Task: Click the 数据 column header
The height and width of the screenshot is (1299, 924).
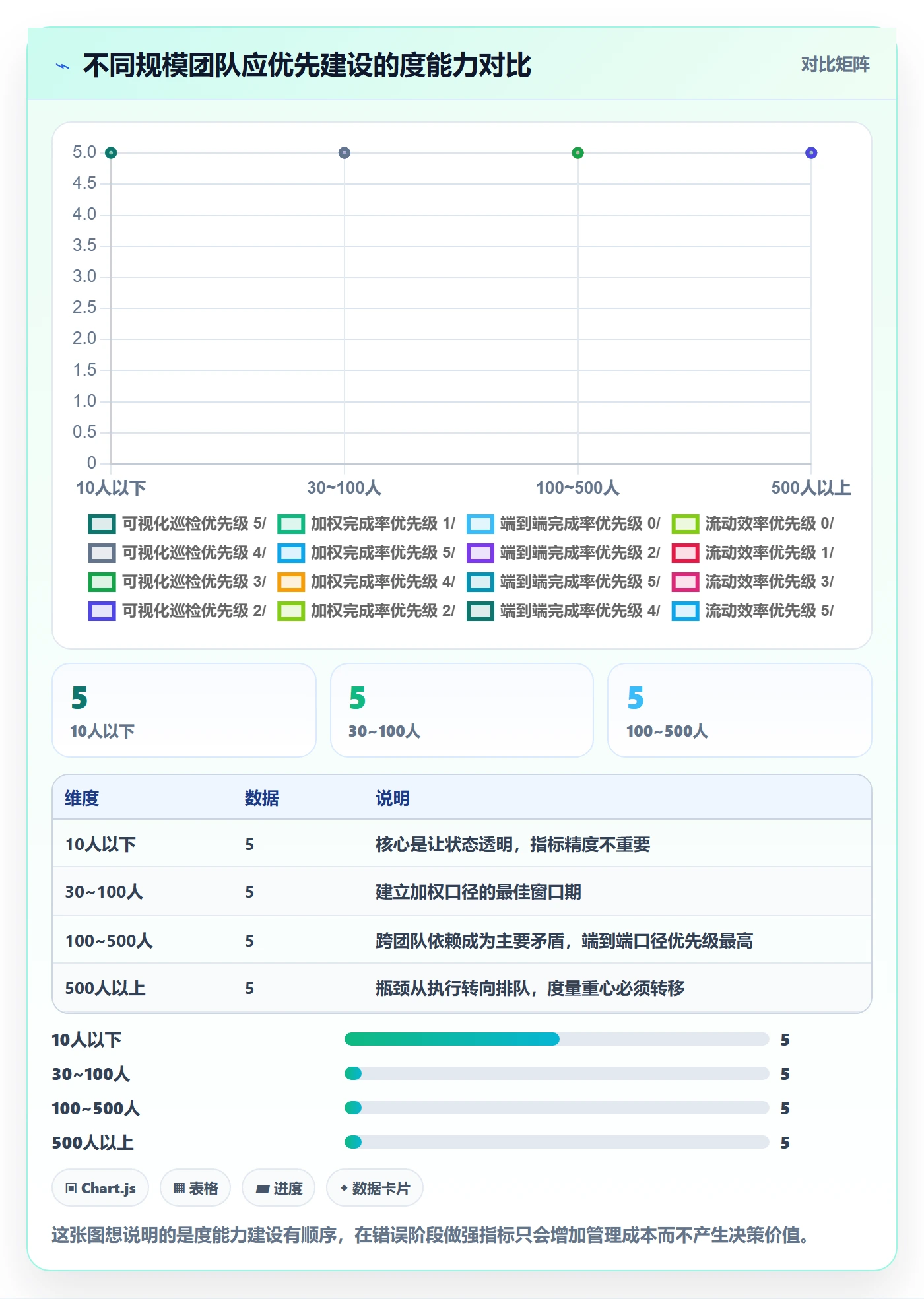Action: pos(262,798)
